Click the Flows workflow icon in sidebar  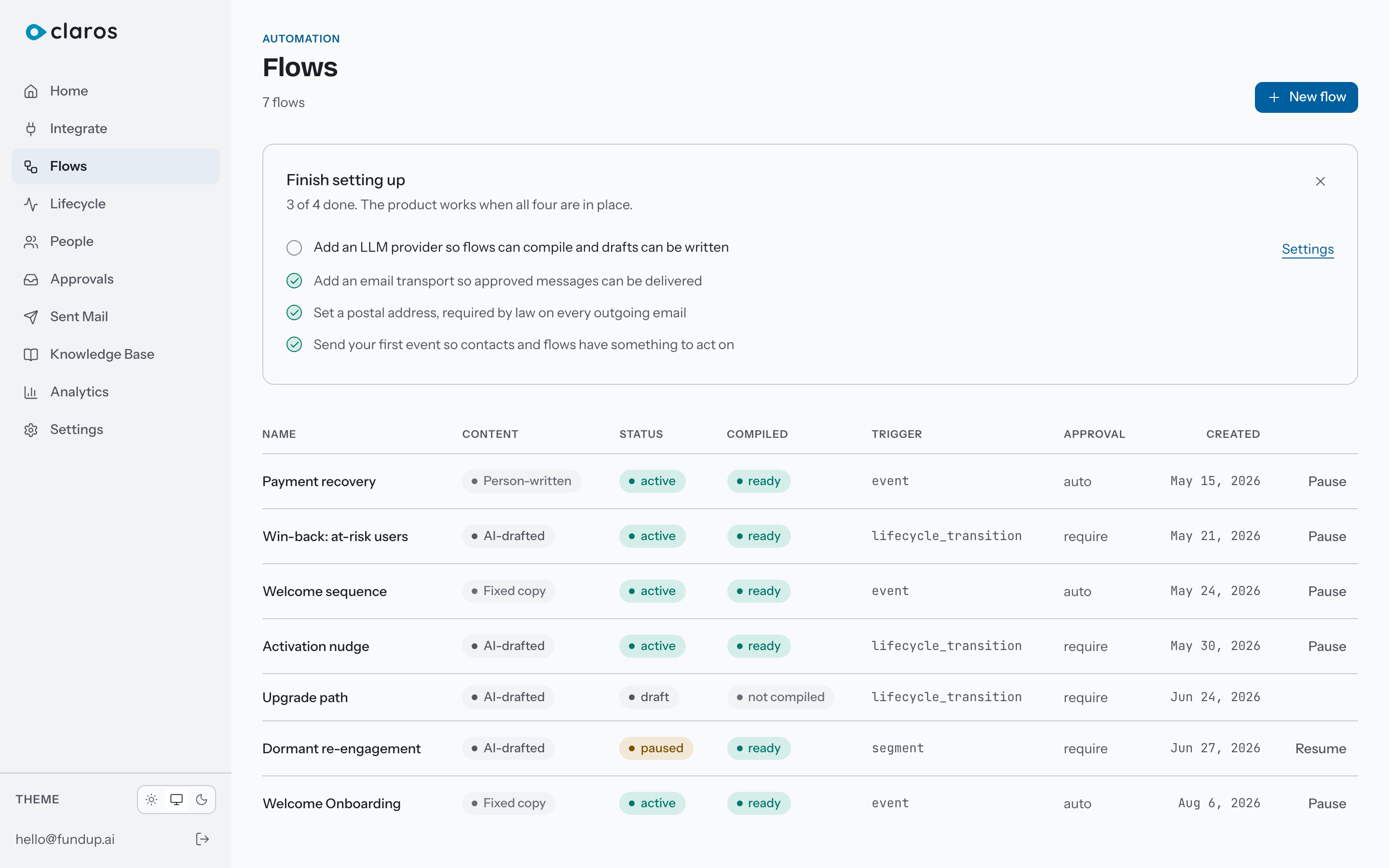[31, 166]
